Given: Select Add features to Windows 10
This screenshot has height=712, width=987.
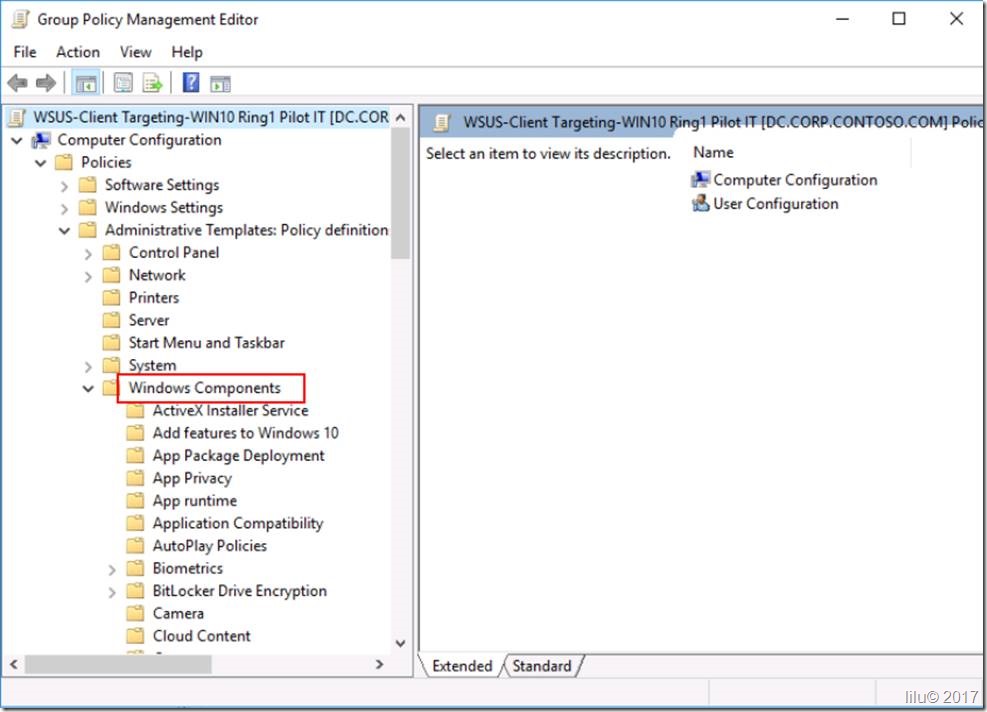Looking at the screenshot, I should click(245, 433).
